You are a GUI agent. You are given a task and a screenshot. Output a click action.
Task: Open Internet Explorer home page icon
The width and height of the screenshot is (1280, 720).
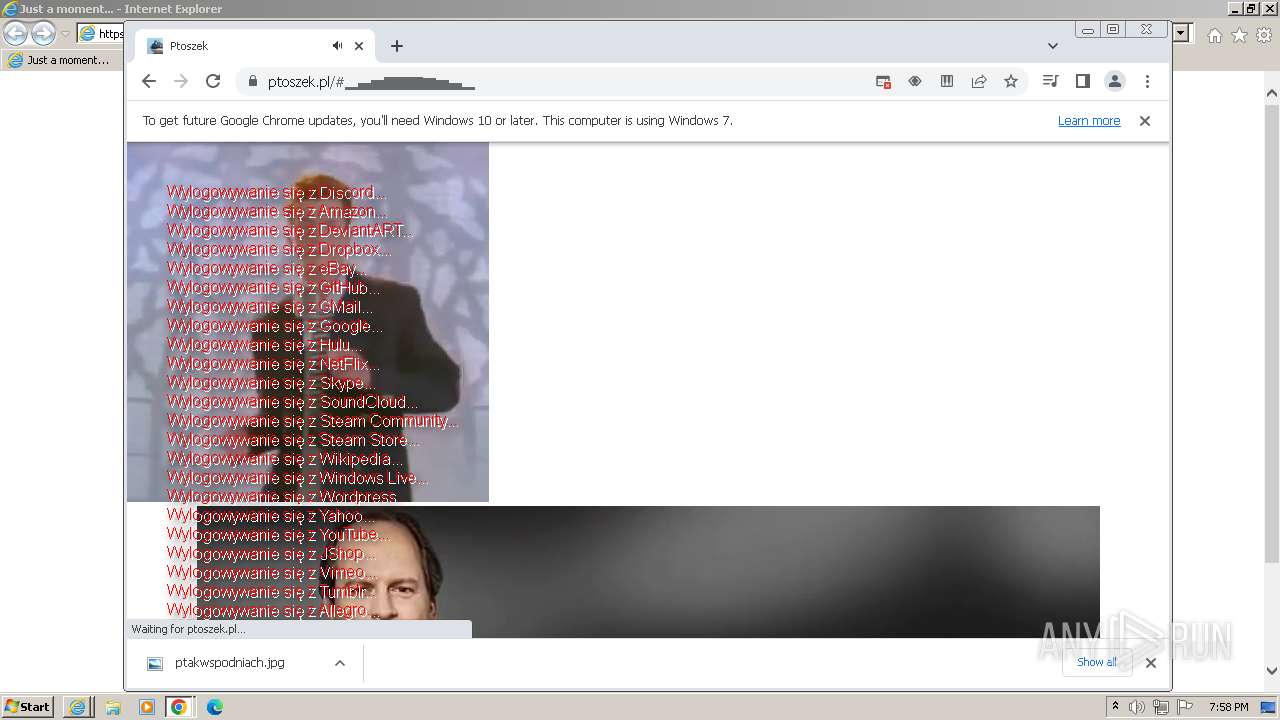tap(1214, 35)
